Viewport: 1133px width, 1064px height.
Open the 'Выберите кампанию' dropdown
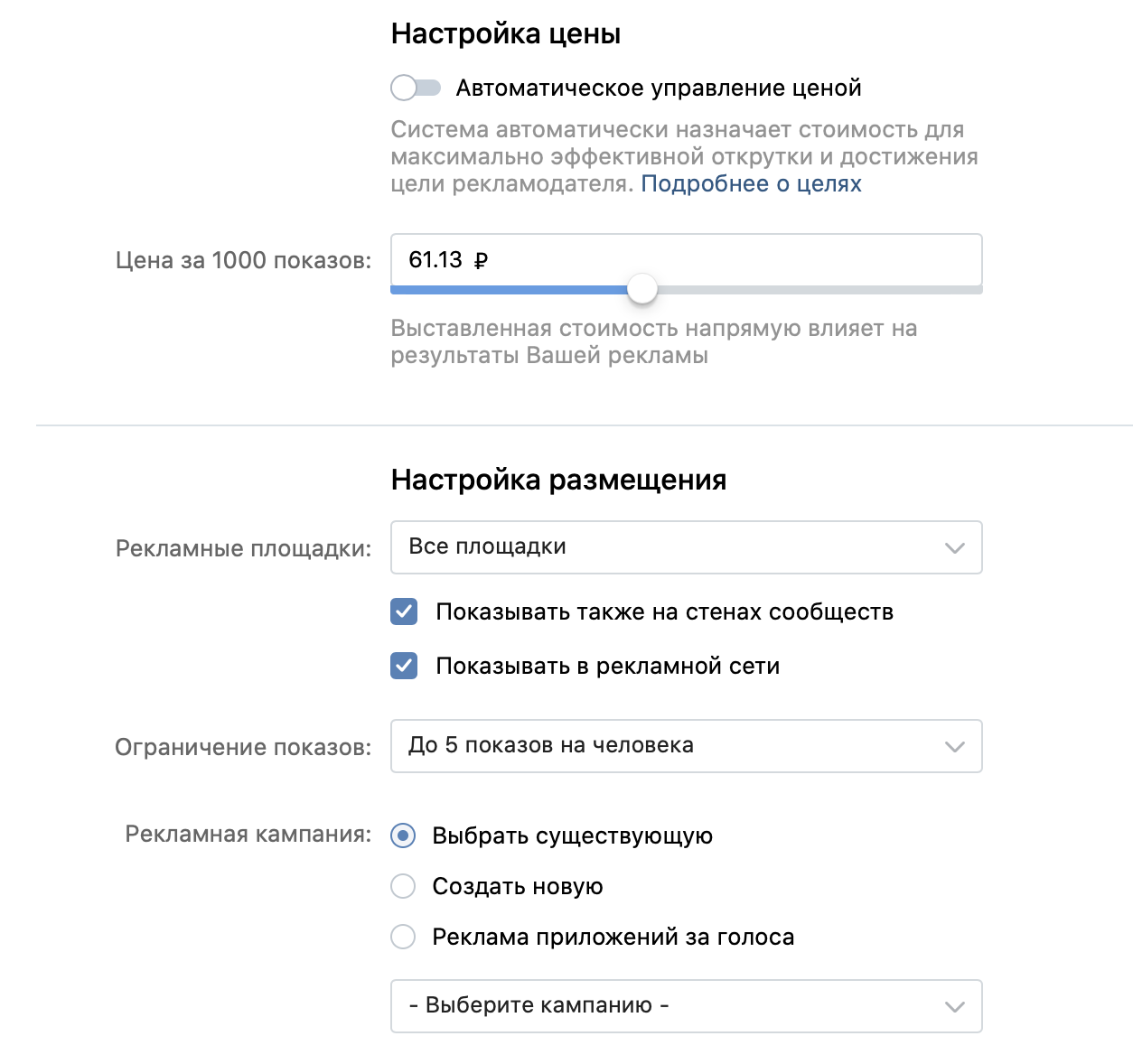(x=686, y=1006)
